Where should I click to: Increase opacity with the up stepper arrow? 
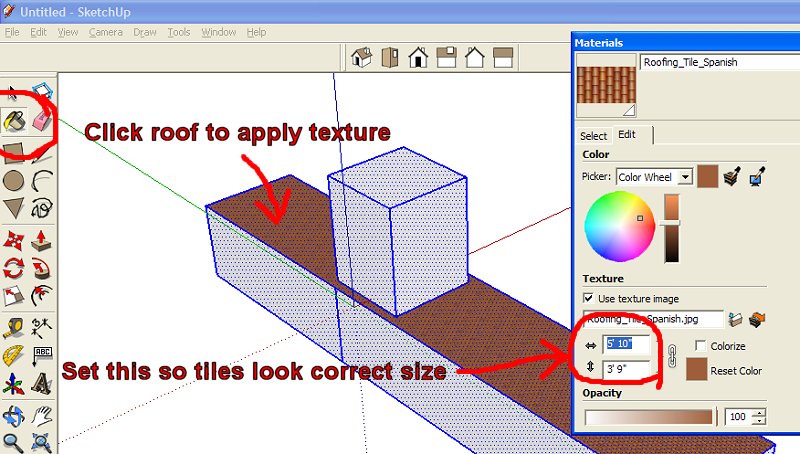(760, 412)
